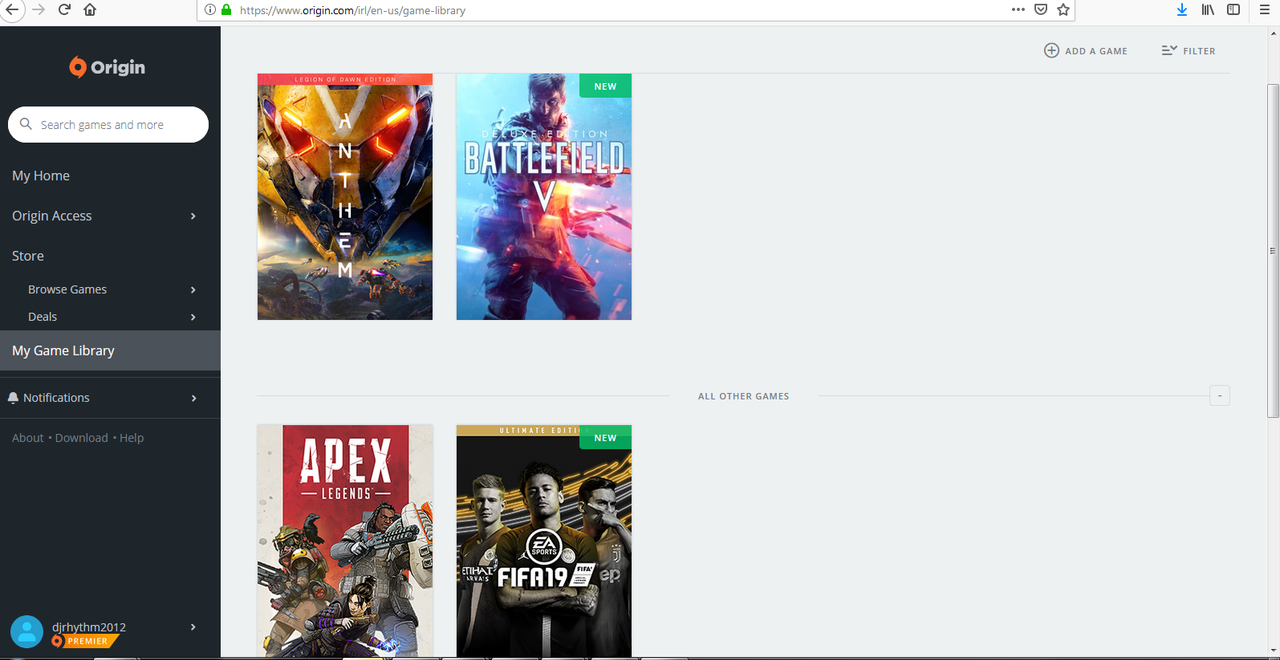
Task: Open the FIFA 19 game tile
Action: click(544, 541)
